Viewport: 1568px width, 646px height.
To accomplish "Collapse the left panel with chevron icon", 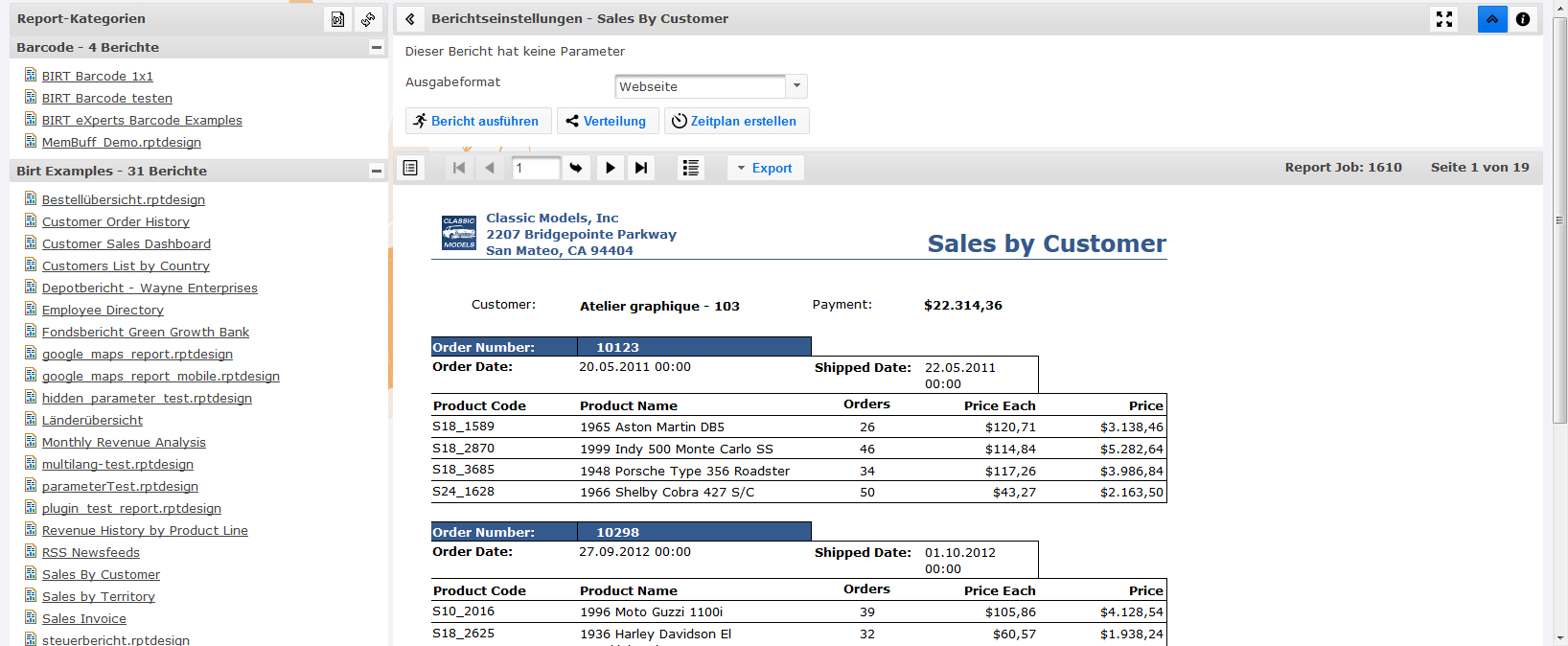I will pos(410,19).
